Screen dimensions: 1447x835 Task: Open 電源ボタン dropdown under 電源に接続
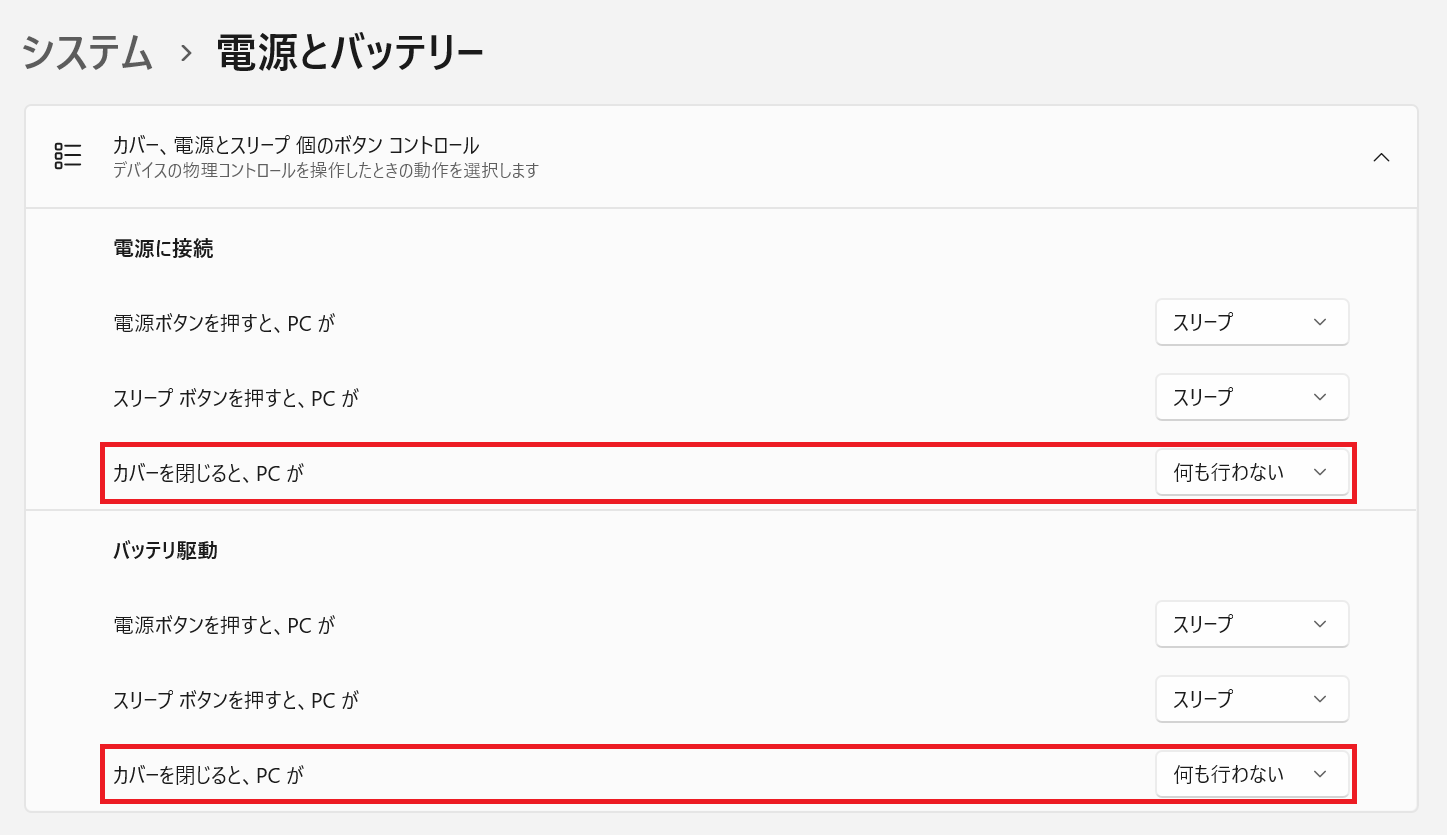click(x=1251, y=322)
